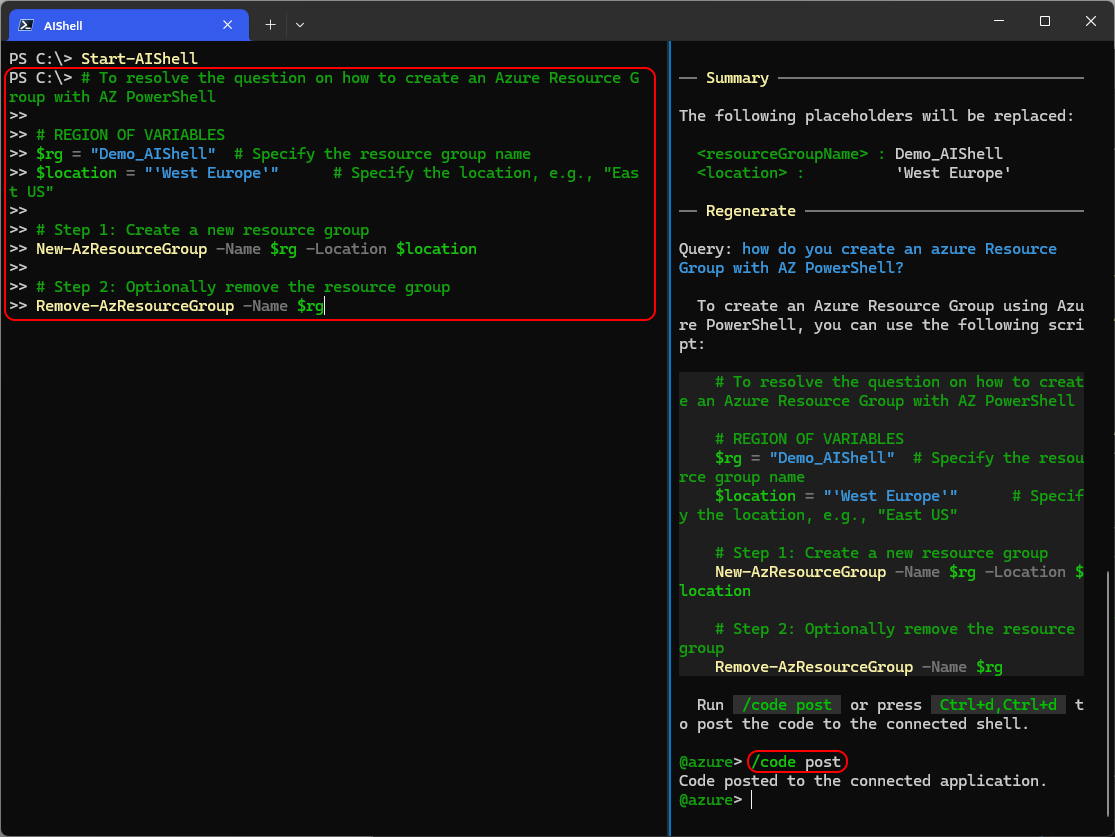Click the 'Query:' label
Screen dimensions: 1115x837
click(x=705, y=249)
